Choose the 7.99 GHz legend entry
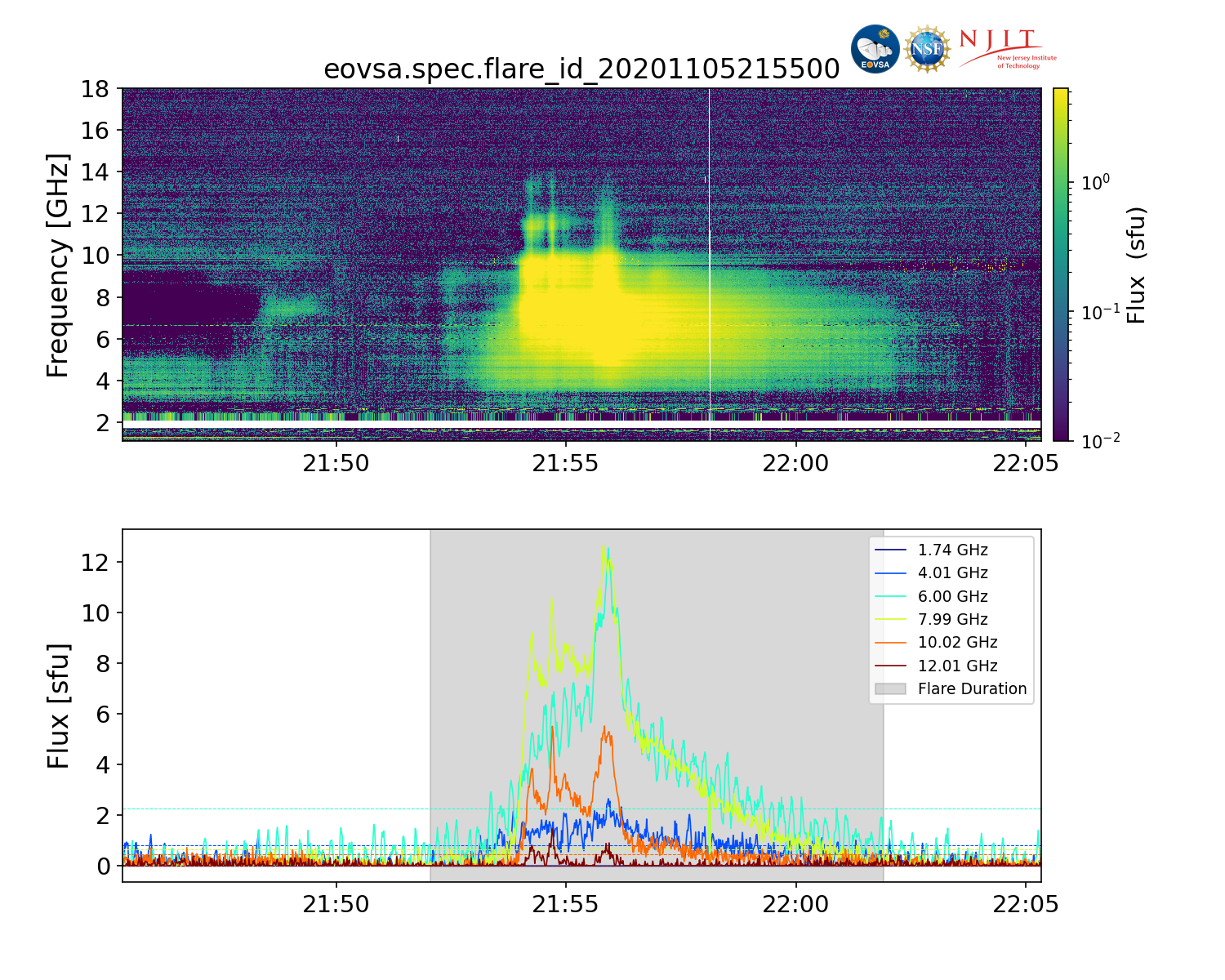1225x980 pixels. click(952, 620)
